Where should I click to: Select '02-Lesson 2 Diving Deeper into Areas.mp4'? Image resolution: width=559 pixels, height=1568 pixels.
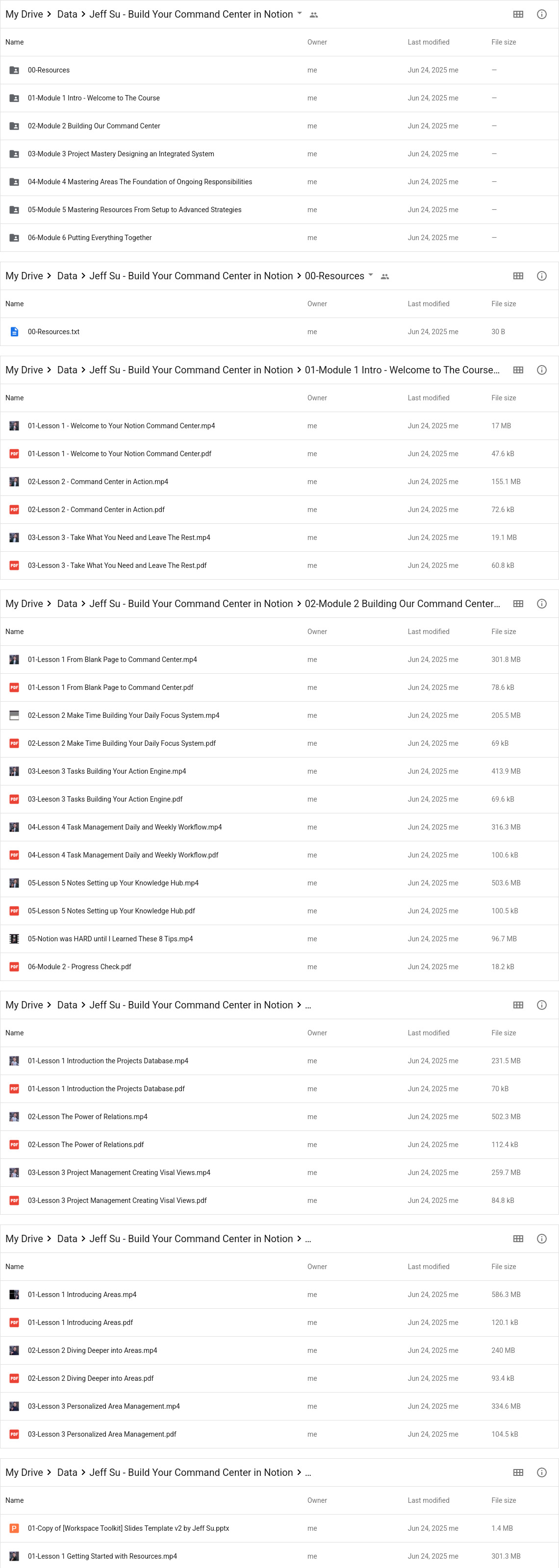[279, 1351]
